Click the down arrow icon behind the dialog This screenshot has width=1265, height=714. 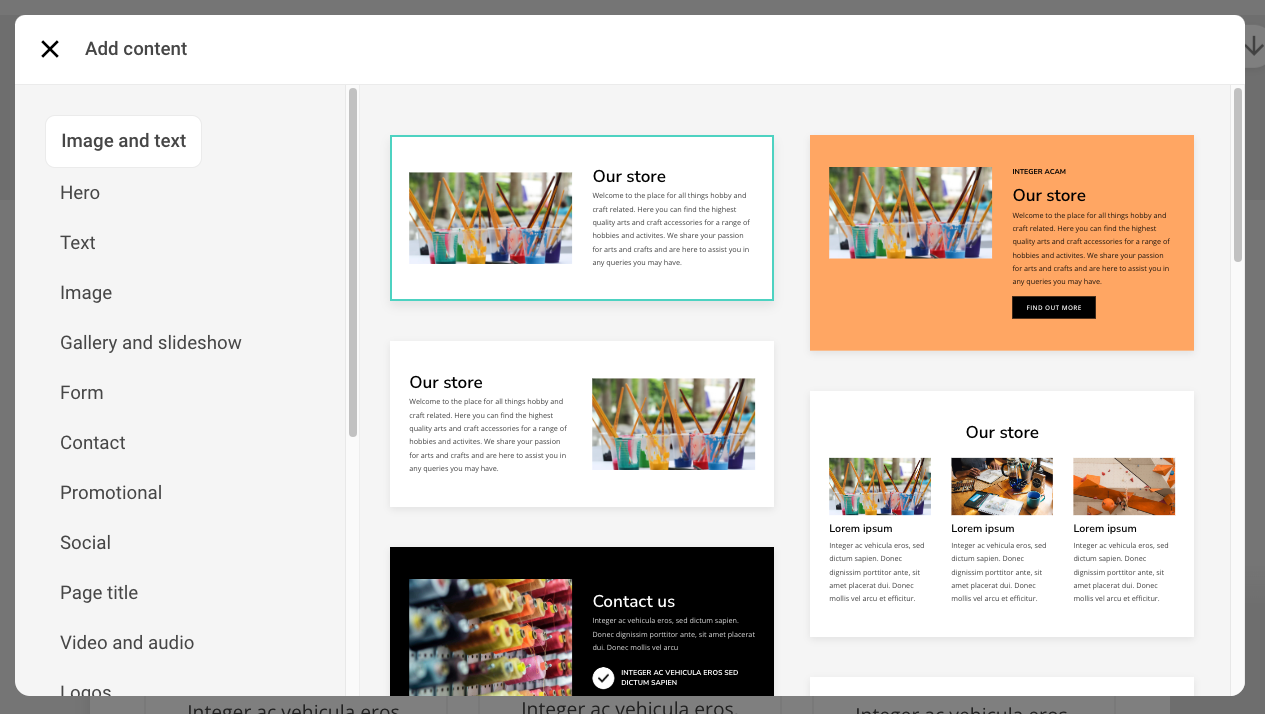[x=1253, y=46]
